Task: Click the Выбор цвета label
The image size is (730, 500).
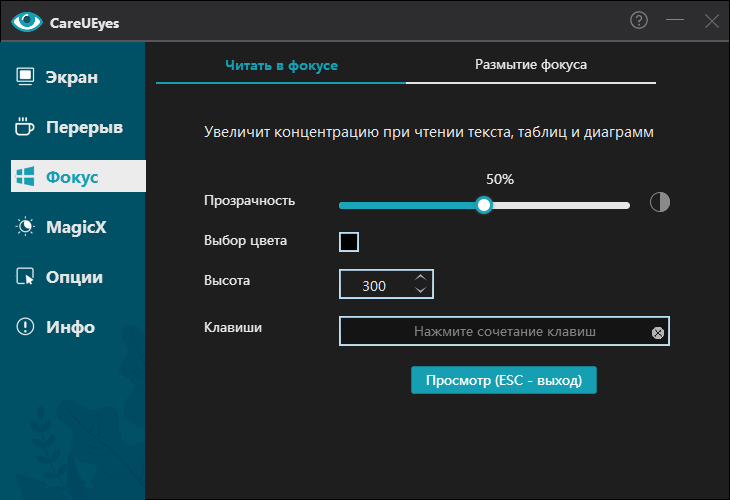Action: [x=245, y=241]
